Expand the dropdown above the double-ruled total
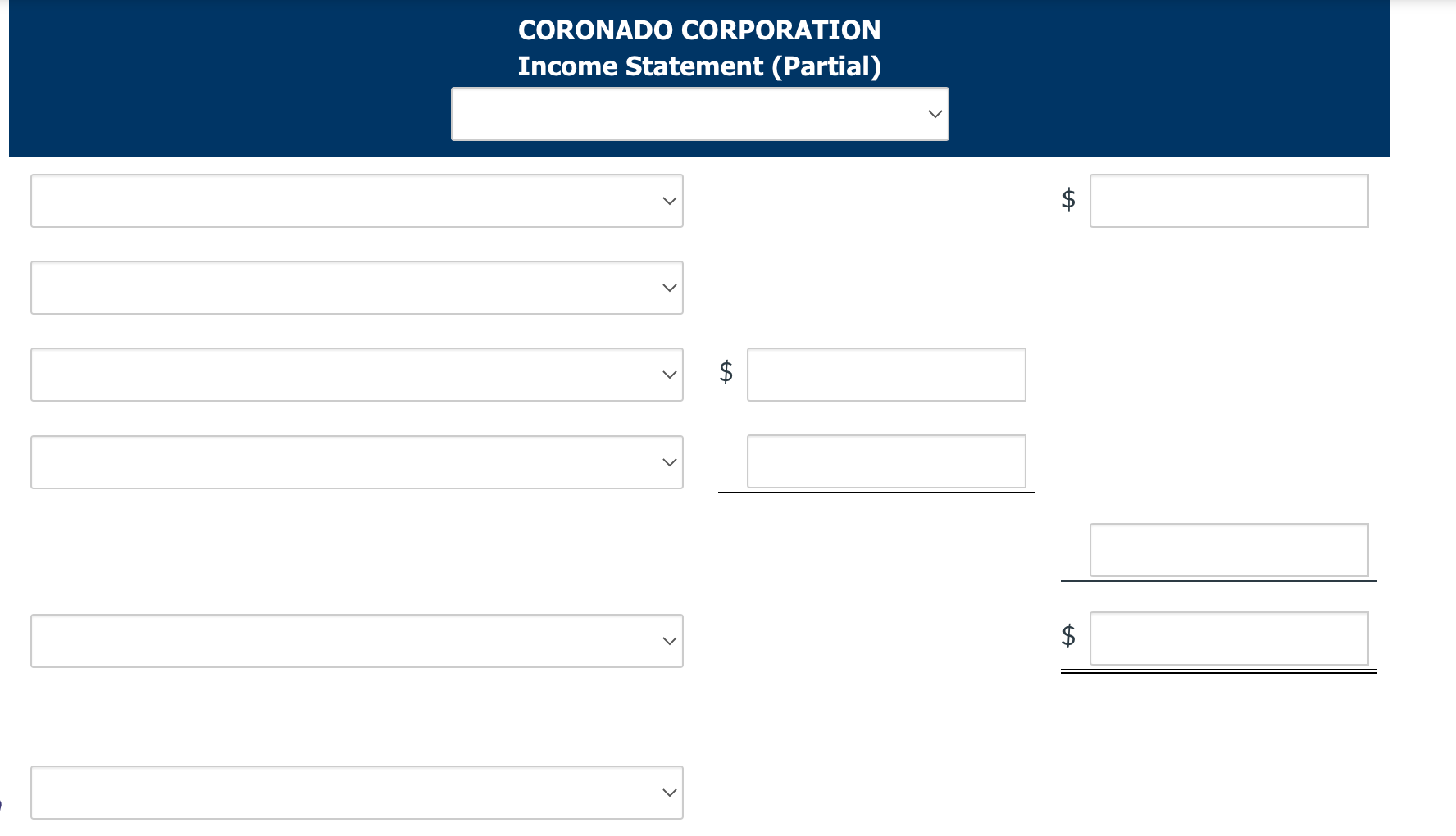Viewport: 1456px width, 836px height. pyautogui.click(x=357, y=640)
